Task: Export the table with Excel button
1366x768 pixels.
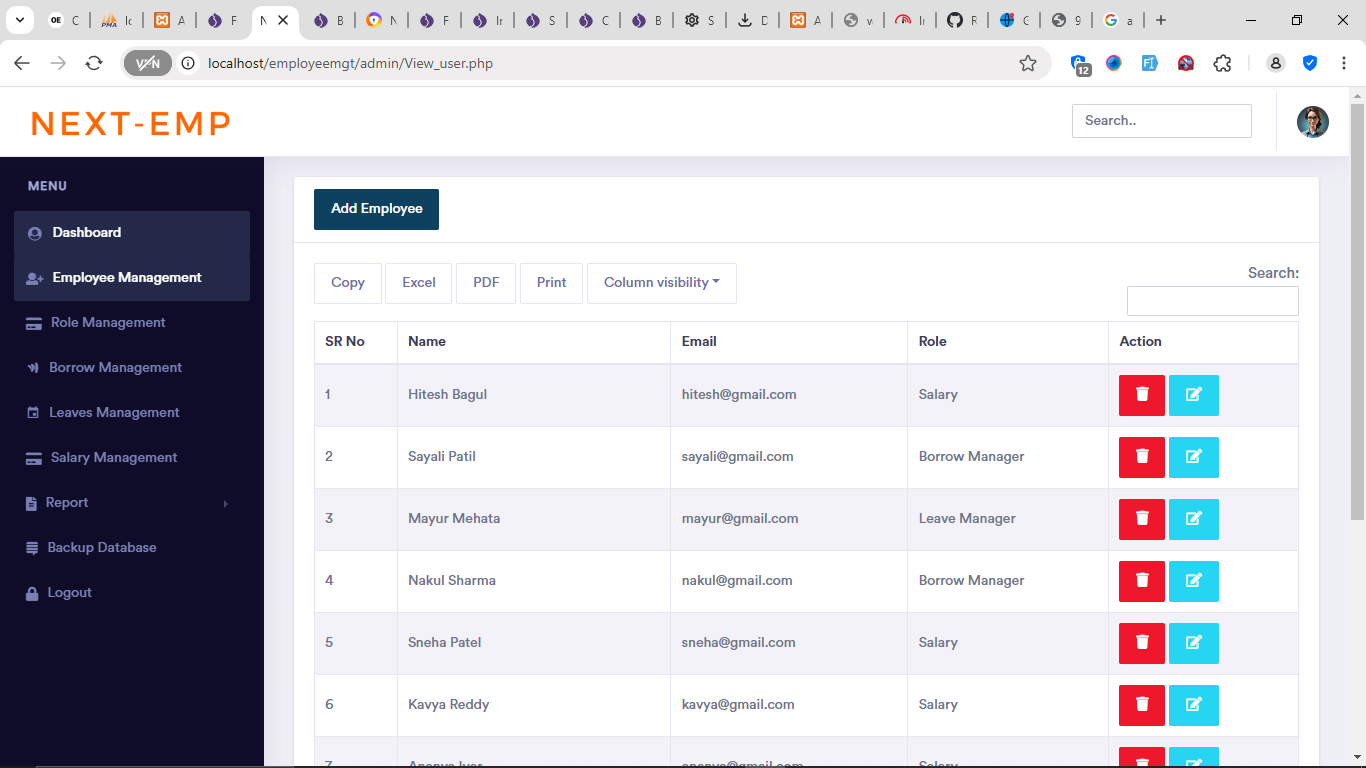Action: point(418,283)
